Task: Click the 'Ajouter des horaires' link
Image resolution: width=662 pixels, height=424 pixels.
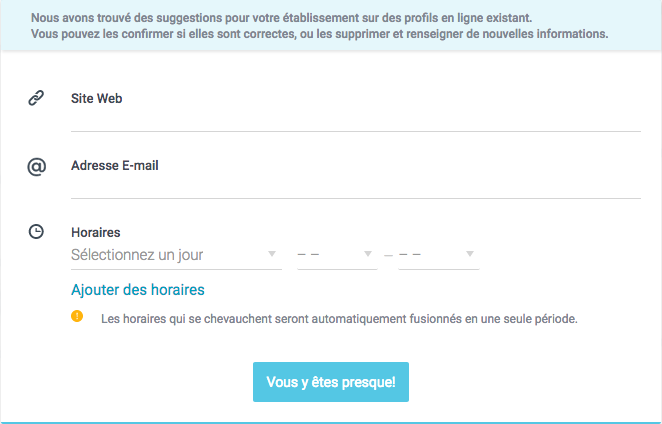Action: (x=138, y=290)
